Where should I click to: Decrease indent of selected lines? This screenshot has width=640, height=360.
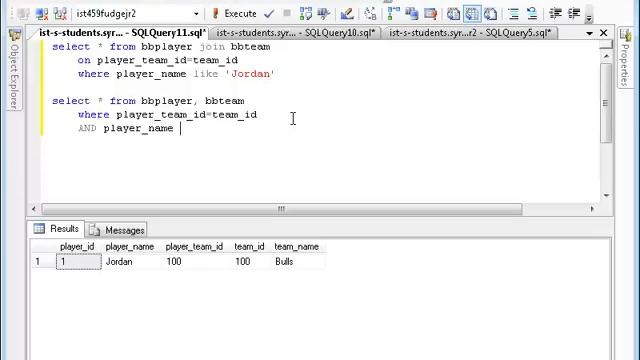pos(555,14)
